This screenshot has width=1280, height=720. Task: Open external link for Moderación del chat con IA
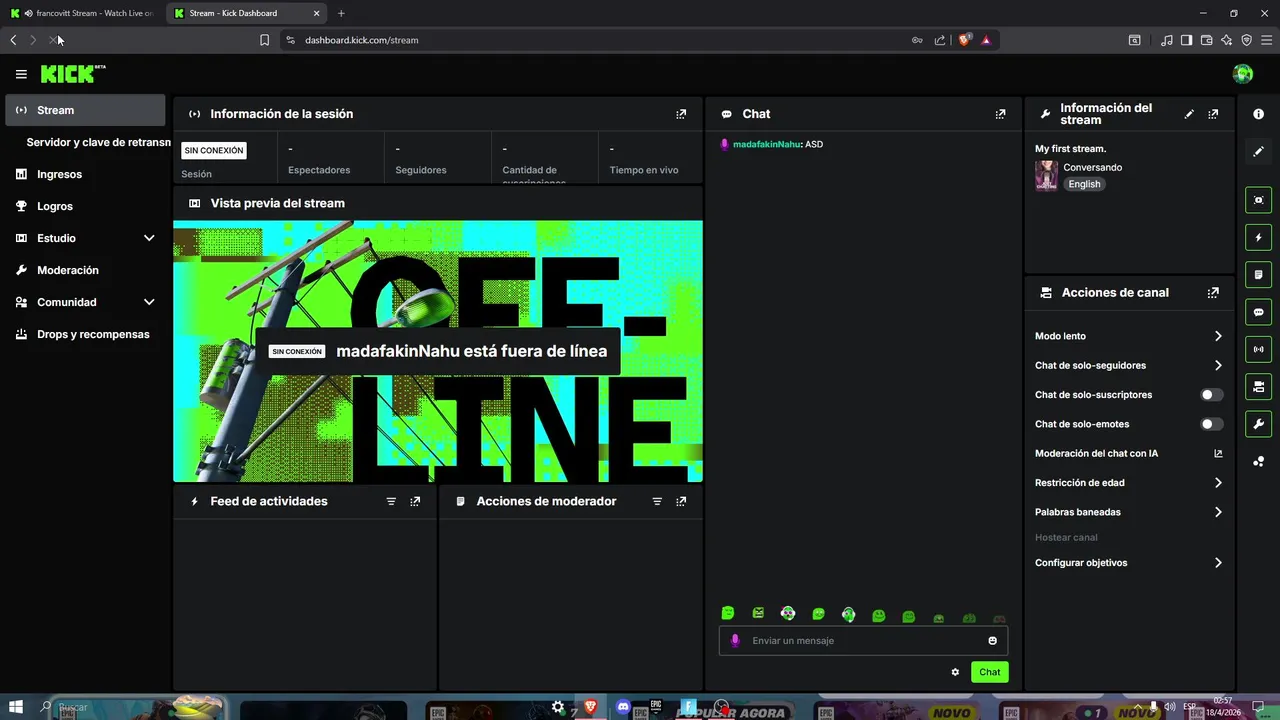coord(1218,453)
